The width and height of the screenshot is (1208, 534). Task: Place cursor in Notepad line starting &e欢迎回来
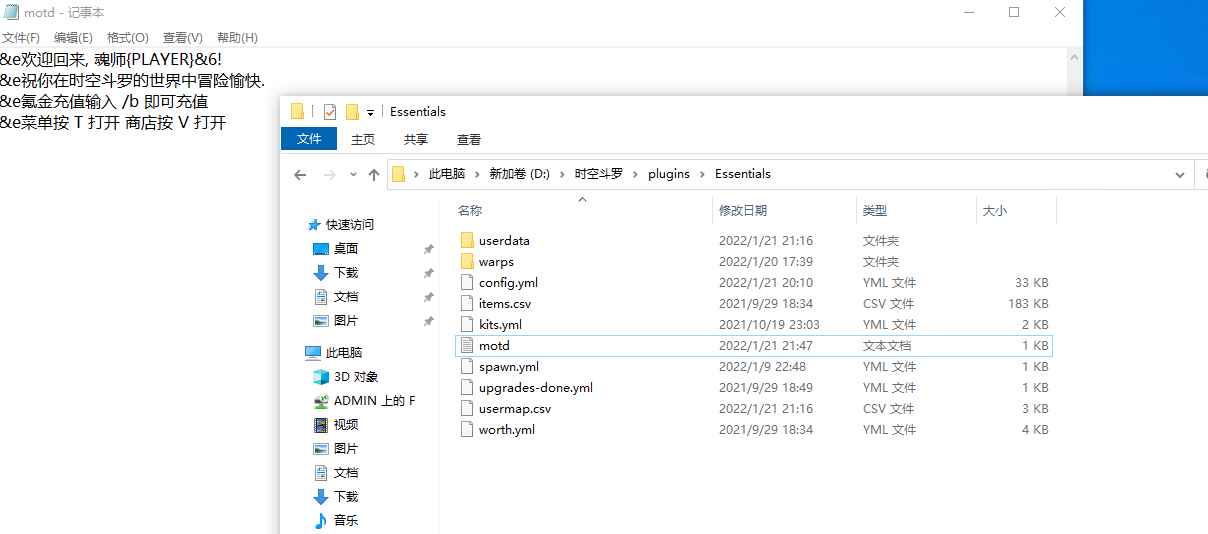(x=111, y=59)
